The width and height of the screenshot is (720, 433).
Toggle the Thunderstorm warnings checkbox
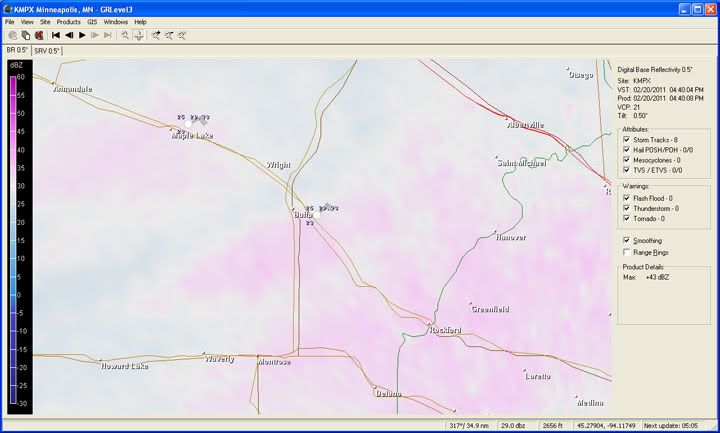tap(626, 208)
